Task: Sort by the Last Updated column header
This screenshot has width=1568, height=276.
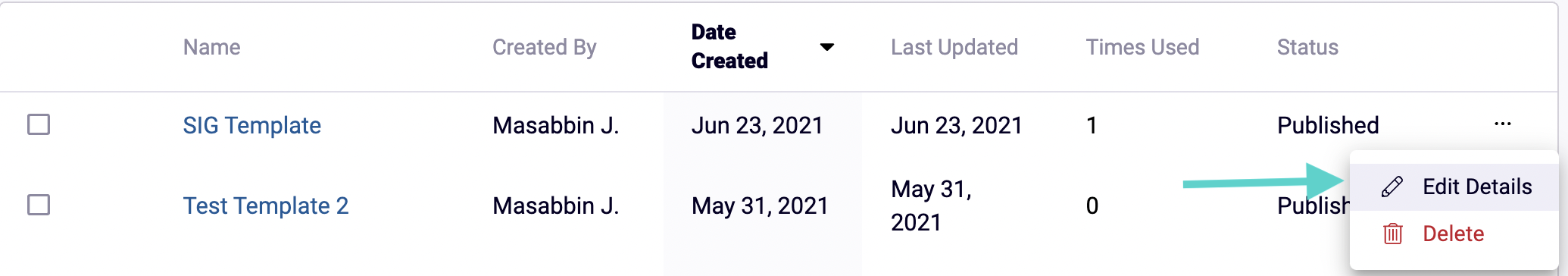Action: (x=954, y=47)
